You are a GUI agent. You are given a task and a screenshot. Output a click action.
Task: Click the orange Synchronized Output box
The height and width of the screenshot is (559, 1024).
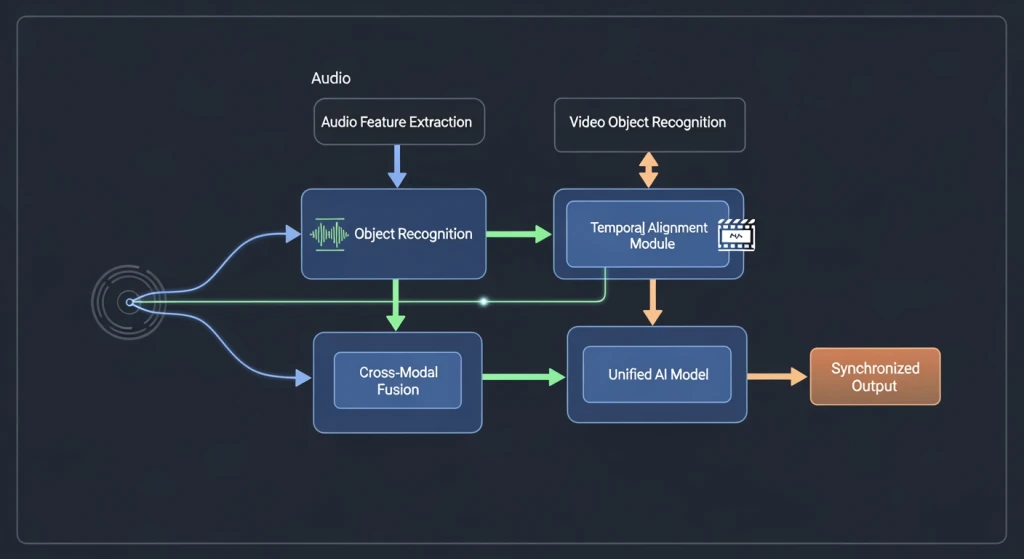click(875, 376)
